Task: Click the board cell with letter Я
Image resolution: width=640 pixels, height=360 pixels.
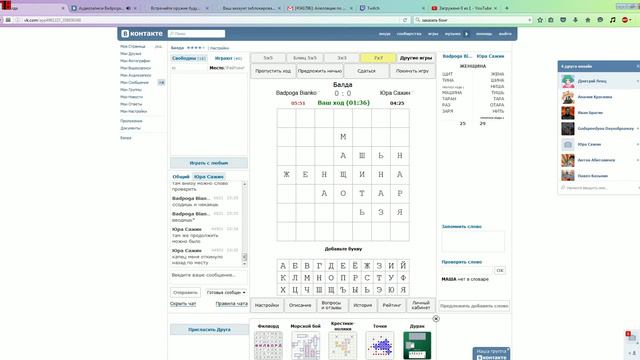Action: click(x=400, y=212)
